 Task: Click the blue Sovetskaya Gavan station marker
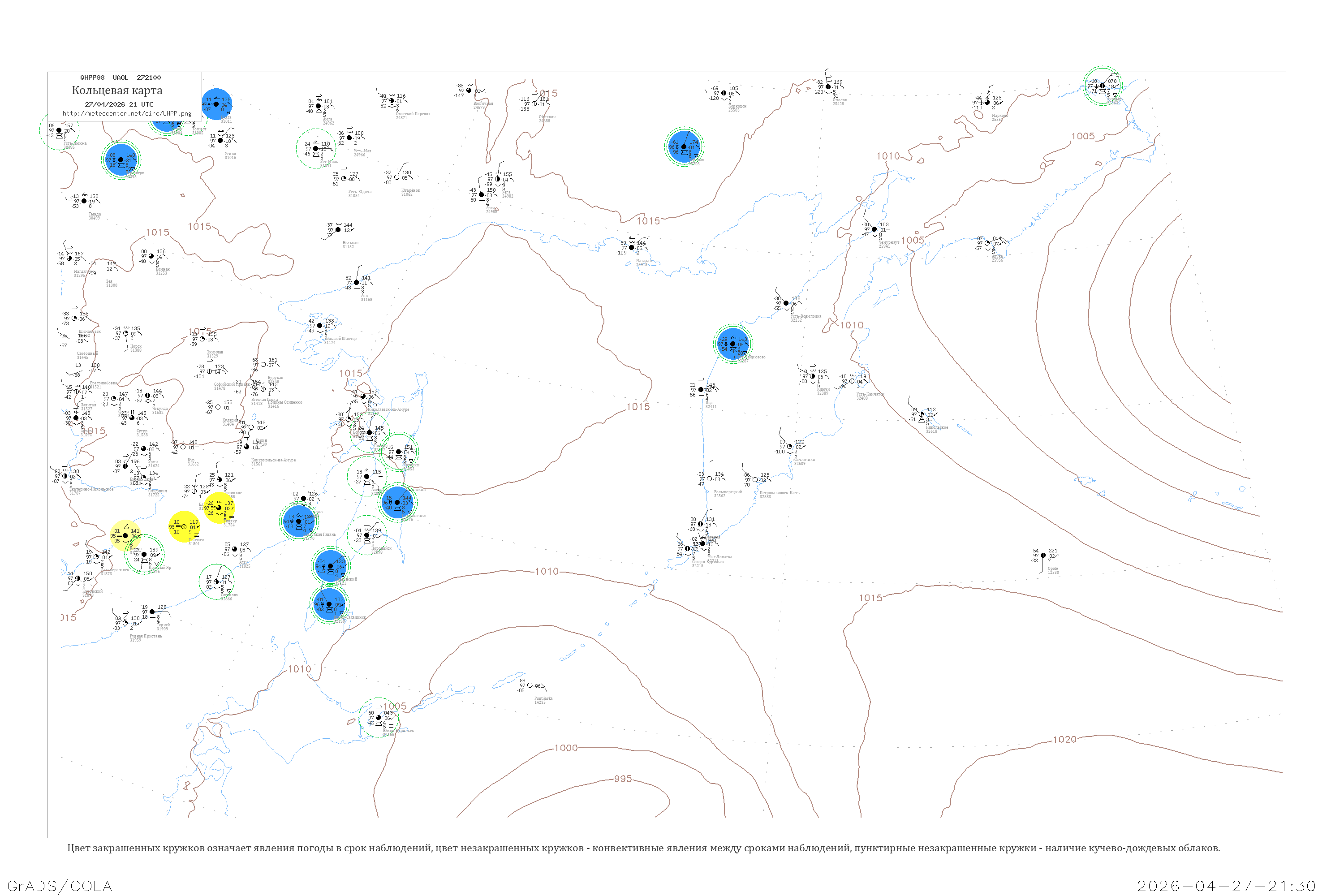298,521
